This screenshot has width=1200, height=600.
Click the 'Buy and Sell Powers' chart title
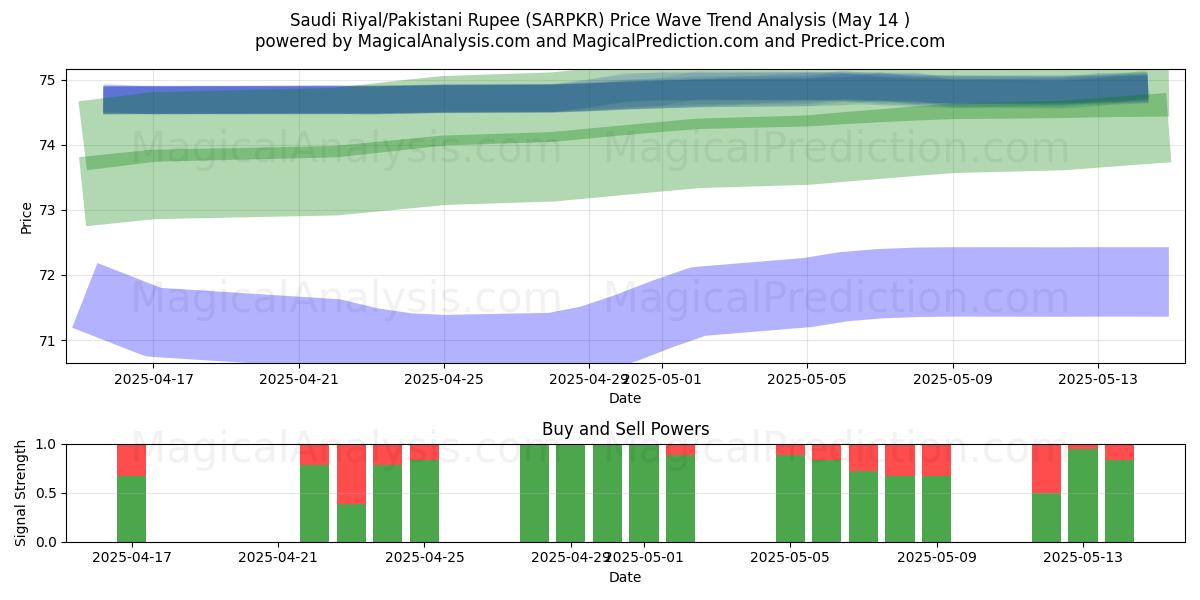coord(625,429)
